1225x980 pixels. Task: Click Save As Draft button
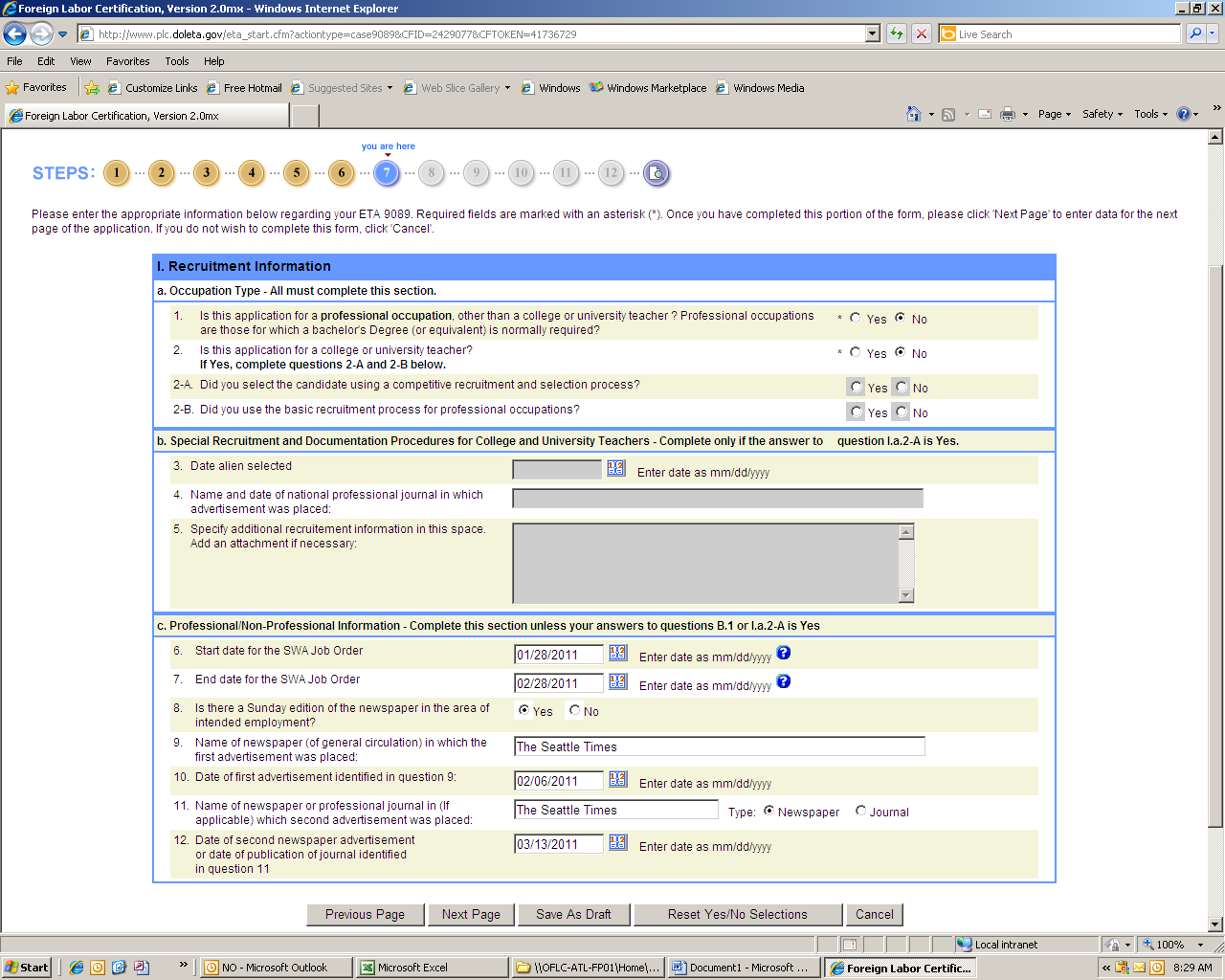click(573, 915)
